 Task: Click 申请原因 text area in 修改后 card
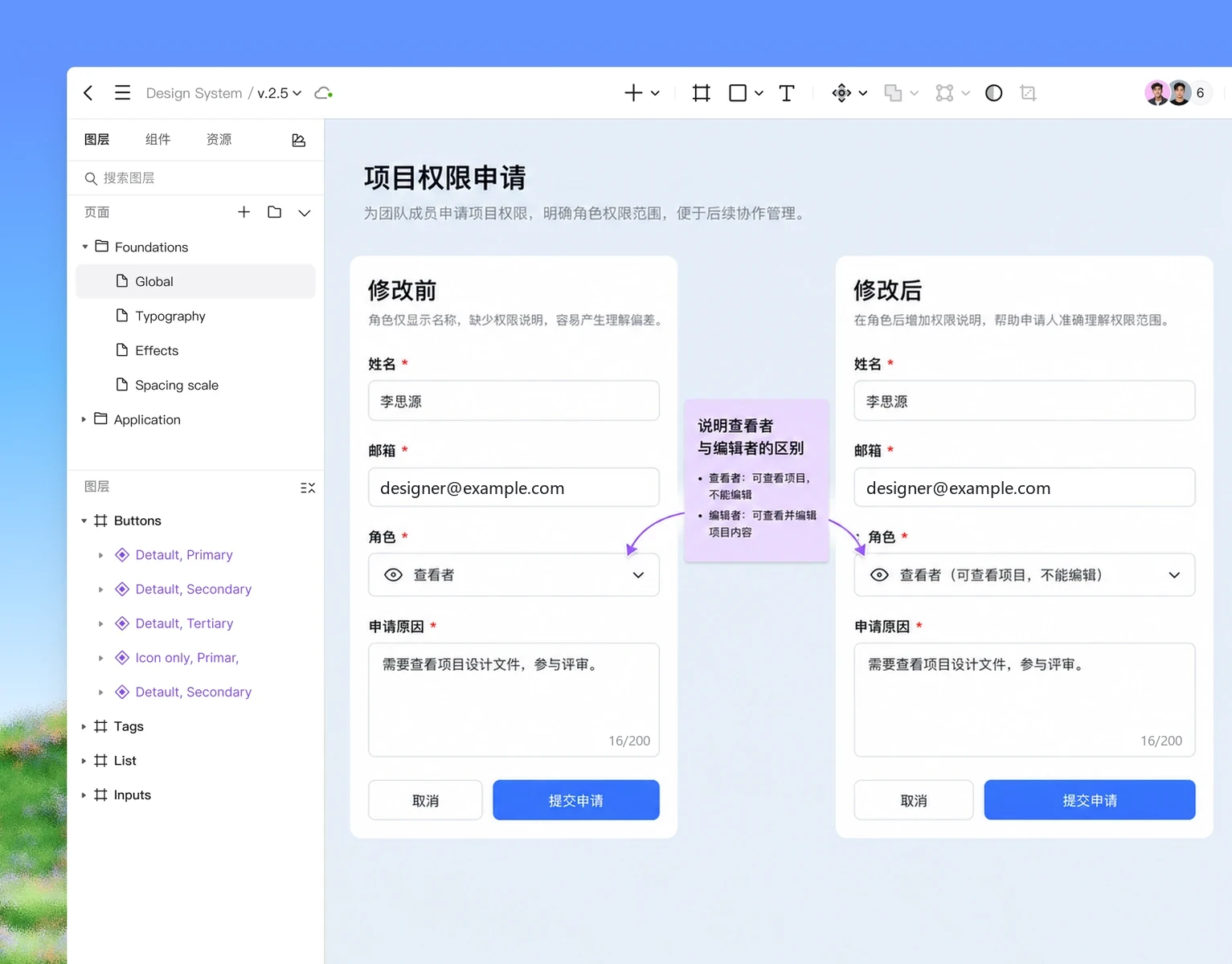[1025, 700]
